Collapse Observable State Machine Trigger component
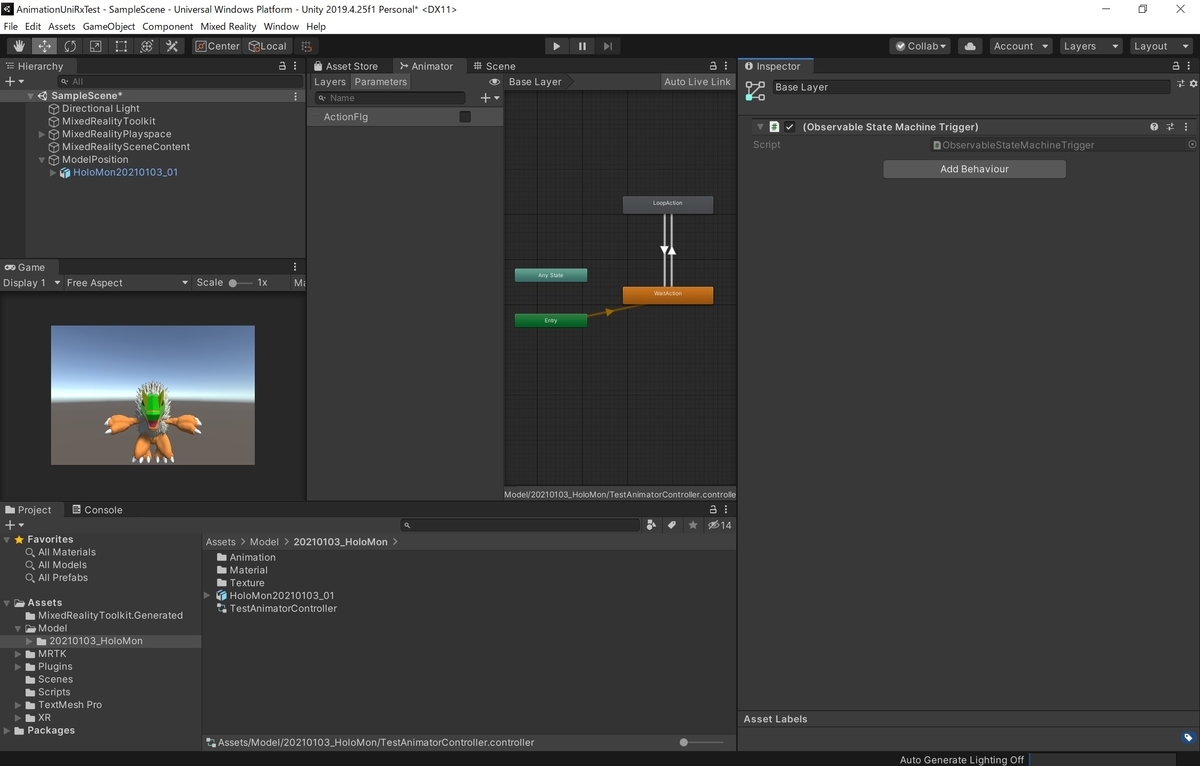1200x766 pixels. [x=760, y=127]
